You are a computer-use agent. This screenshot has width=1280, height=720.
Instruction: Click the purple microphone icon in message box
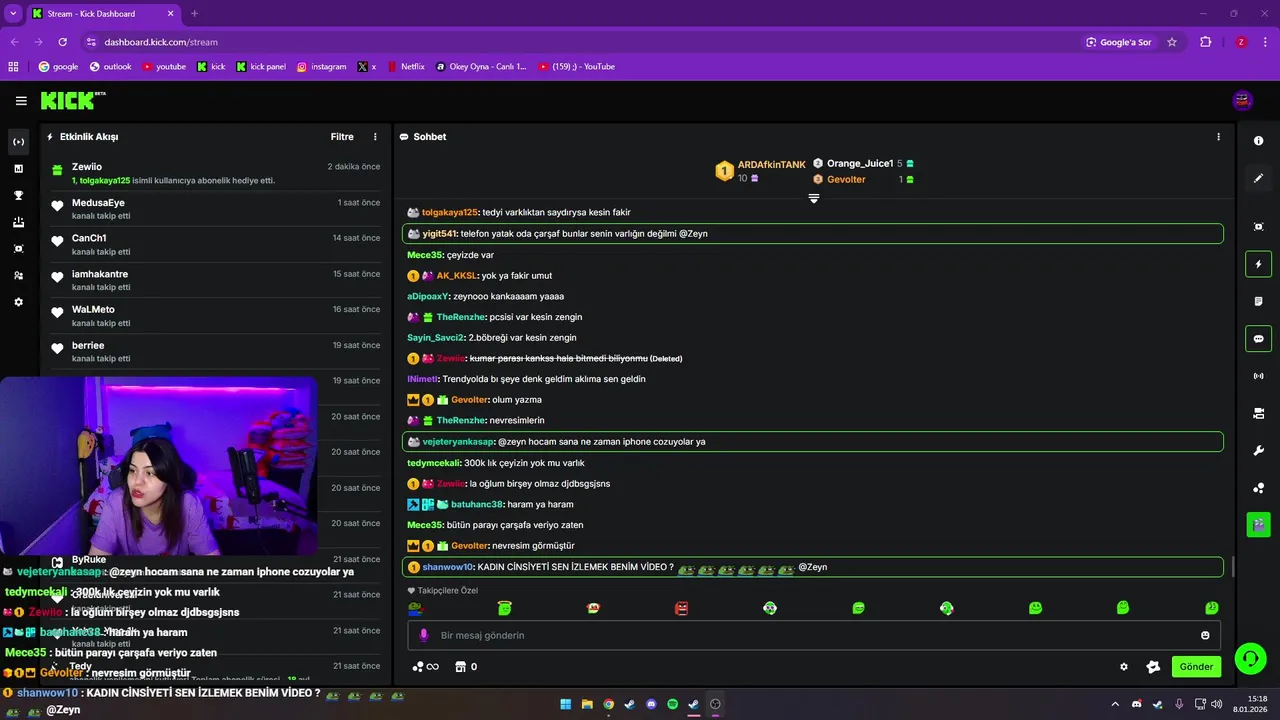[424, 635]
